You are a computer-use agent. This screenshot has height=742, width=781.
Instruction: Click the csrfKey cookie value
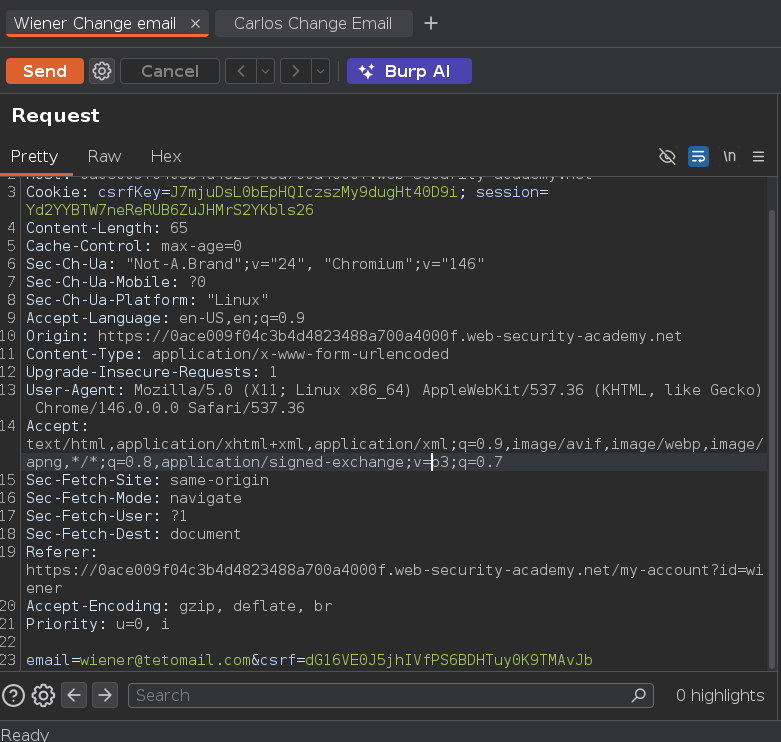(x=314, y=192)
